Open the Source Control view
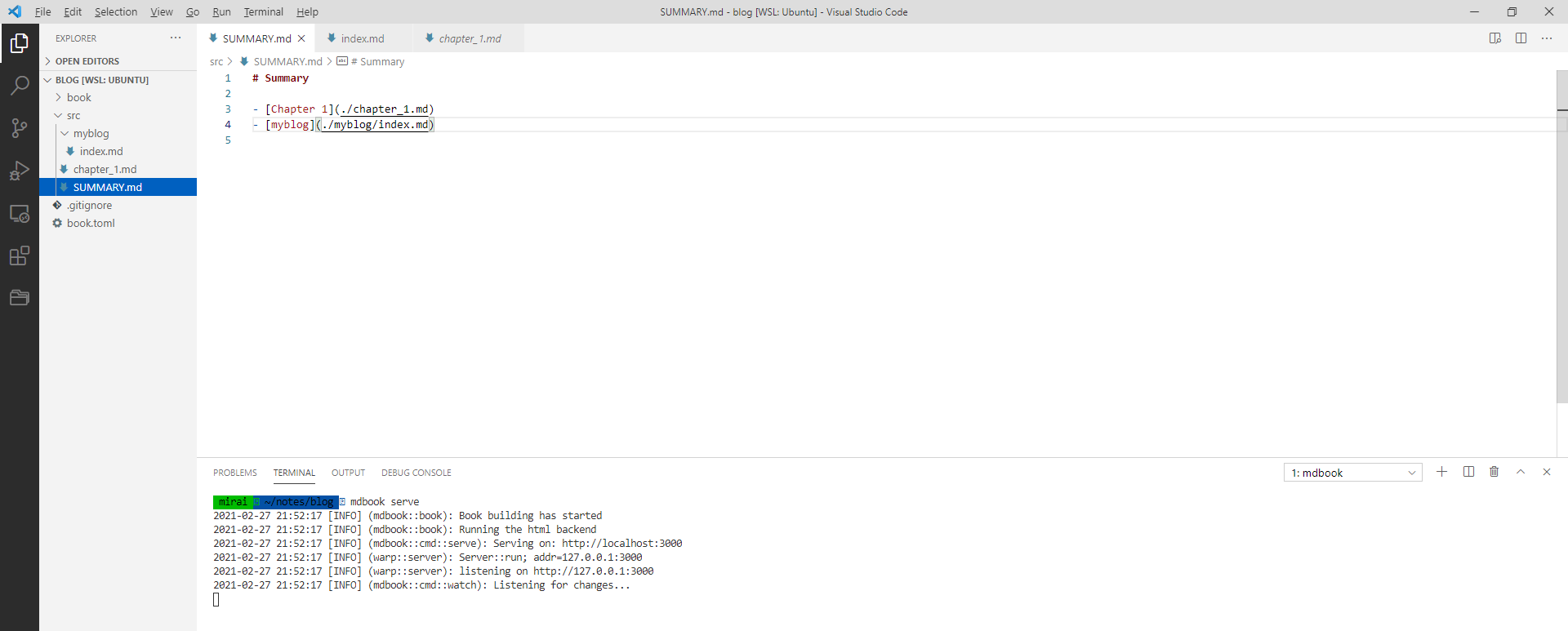This screenshot has height=631, width=1568. [x=20, y=128]
